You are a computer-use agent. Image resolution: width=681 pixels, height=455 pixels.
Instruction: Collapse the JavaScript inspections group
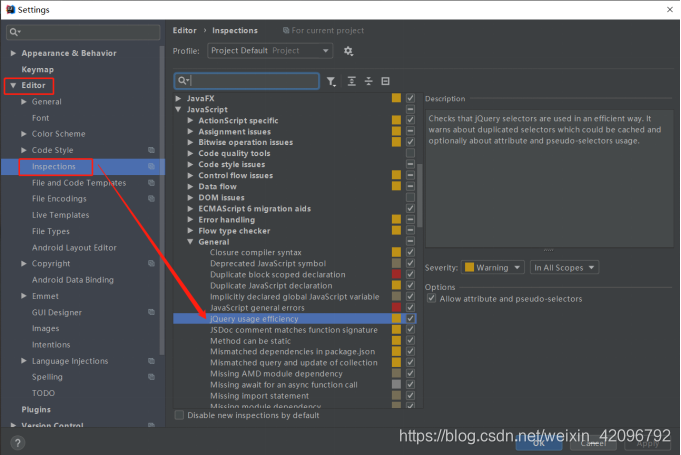pos(178,109)
